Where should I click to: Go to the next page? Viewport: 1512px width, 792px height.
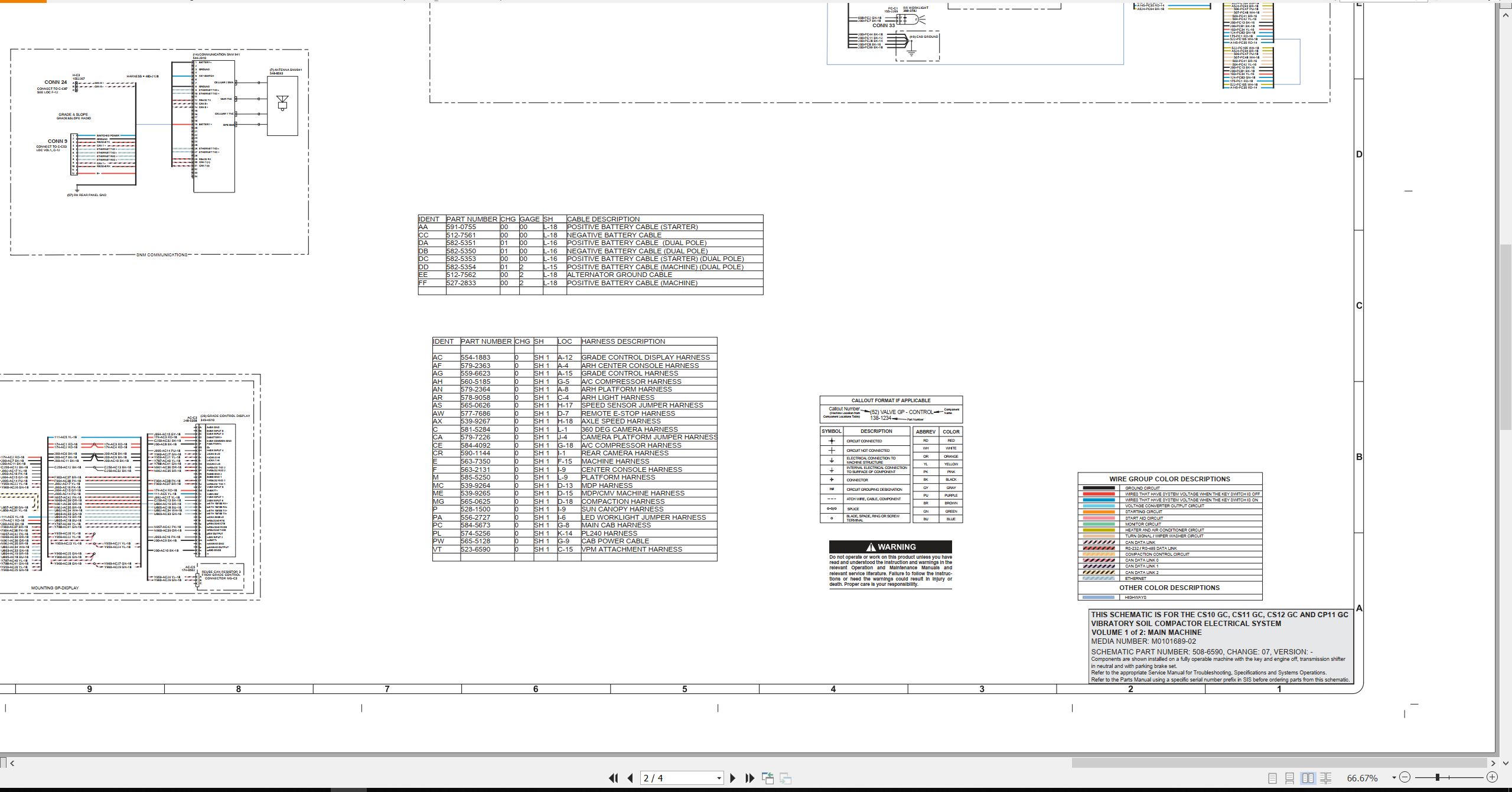(x=732, y=778)
